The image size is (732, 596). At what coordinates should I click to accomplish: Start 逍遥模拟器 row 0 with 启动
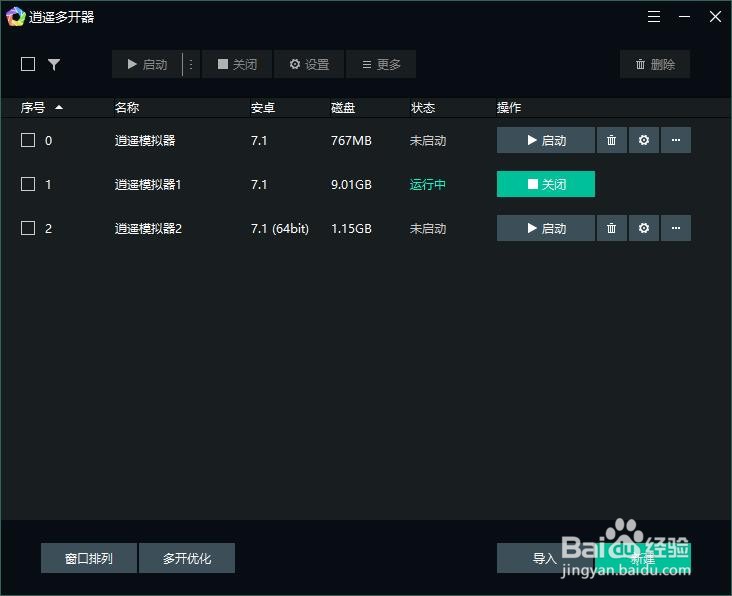pos(546,140)
